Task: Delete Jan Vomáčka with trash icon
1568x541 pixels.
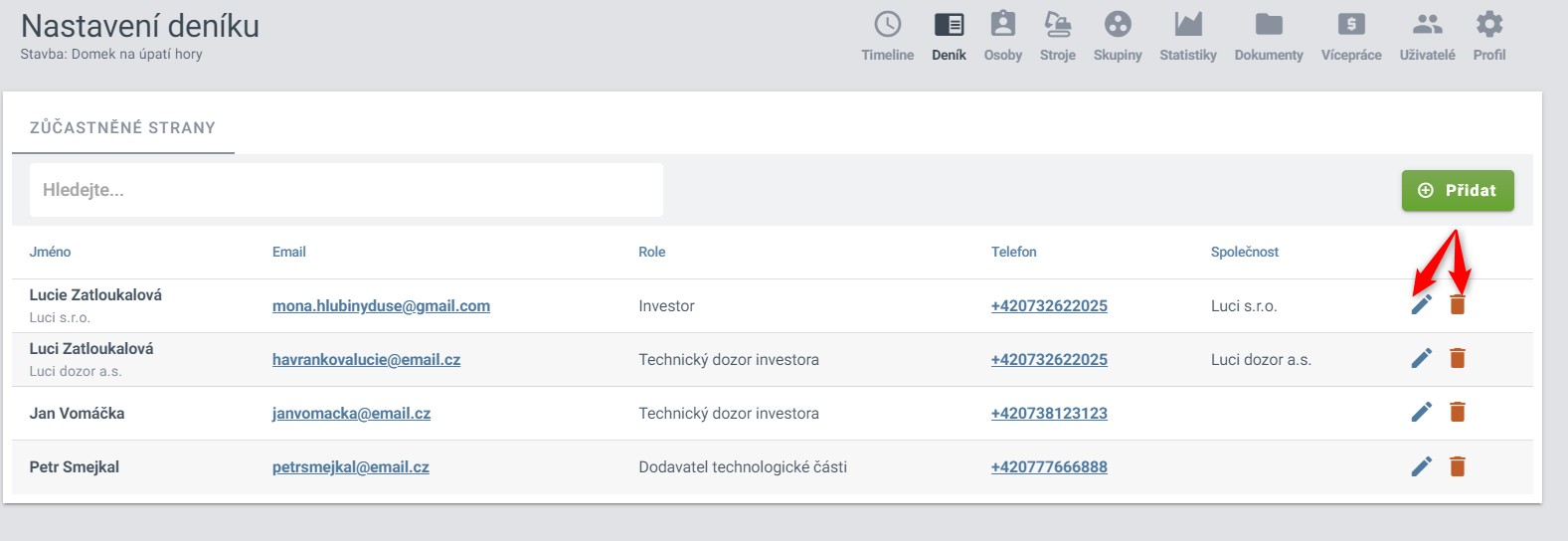Action: (x=1458, y=412)
